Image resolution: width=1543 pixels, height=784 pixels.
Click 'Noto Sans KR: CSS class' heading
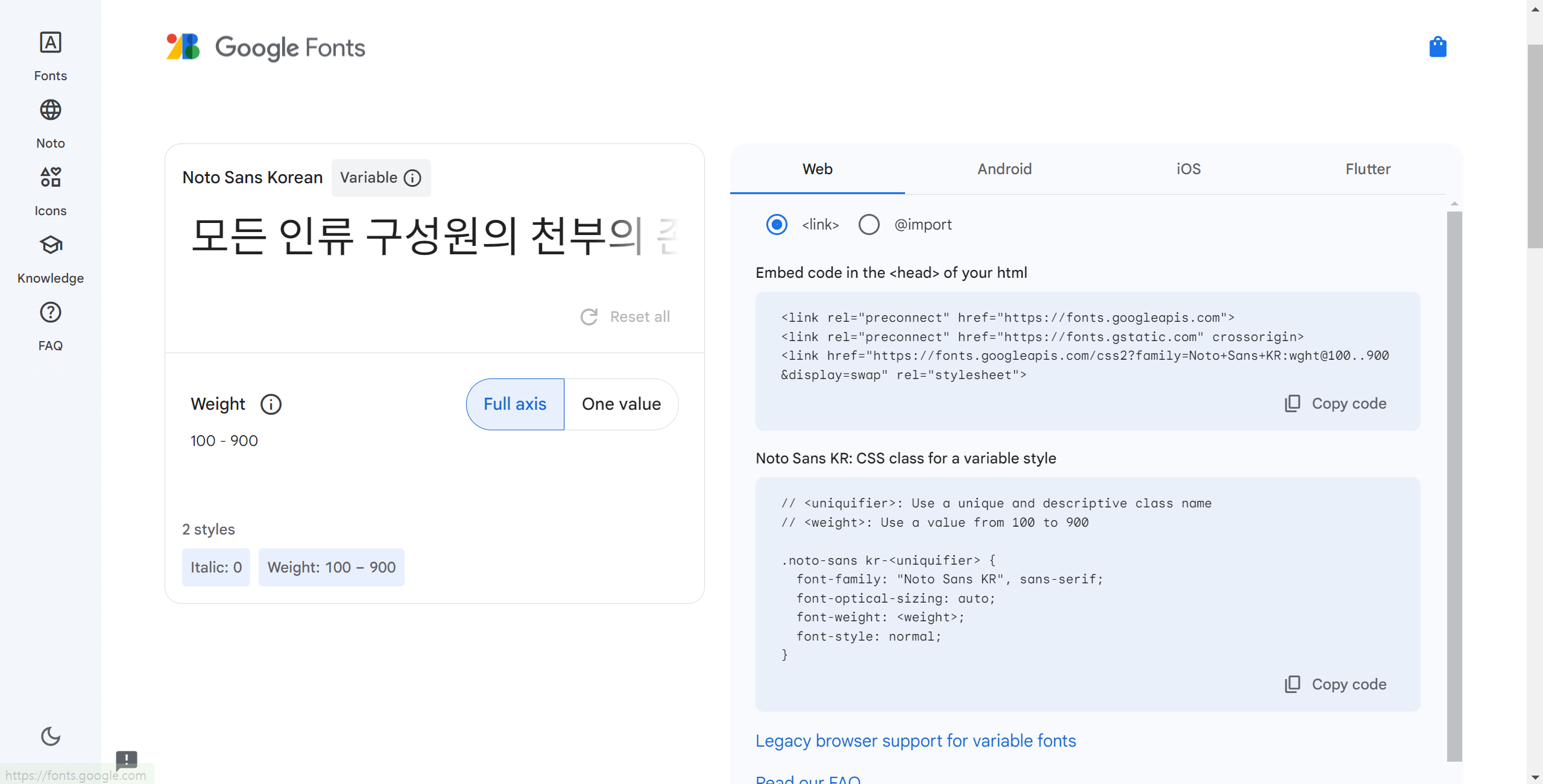click(x=906, y=459)
